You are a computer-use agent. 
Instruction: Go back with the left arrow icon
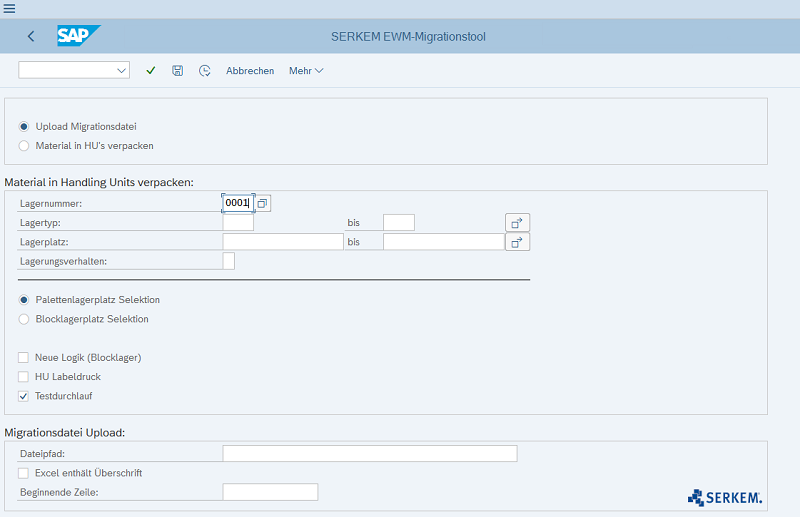(31, 36)
